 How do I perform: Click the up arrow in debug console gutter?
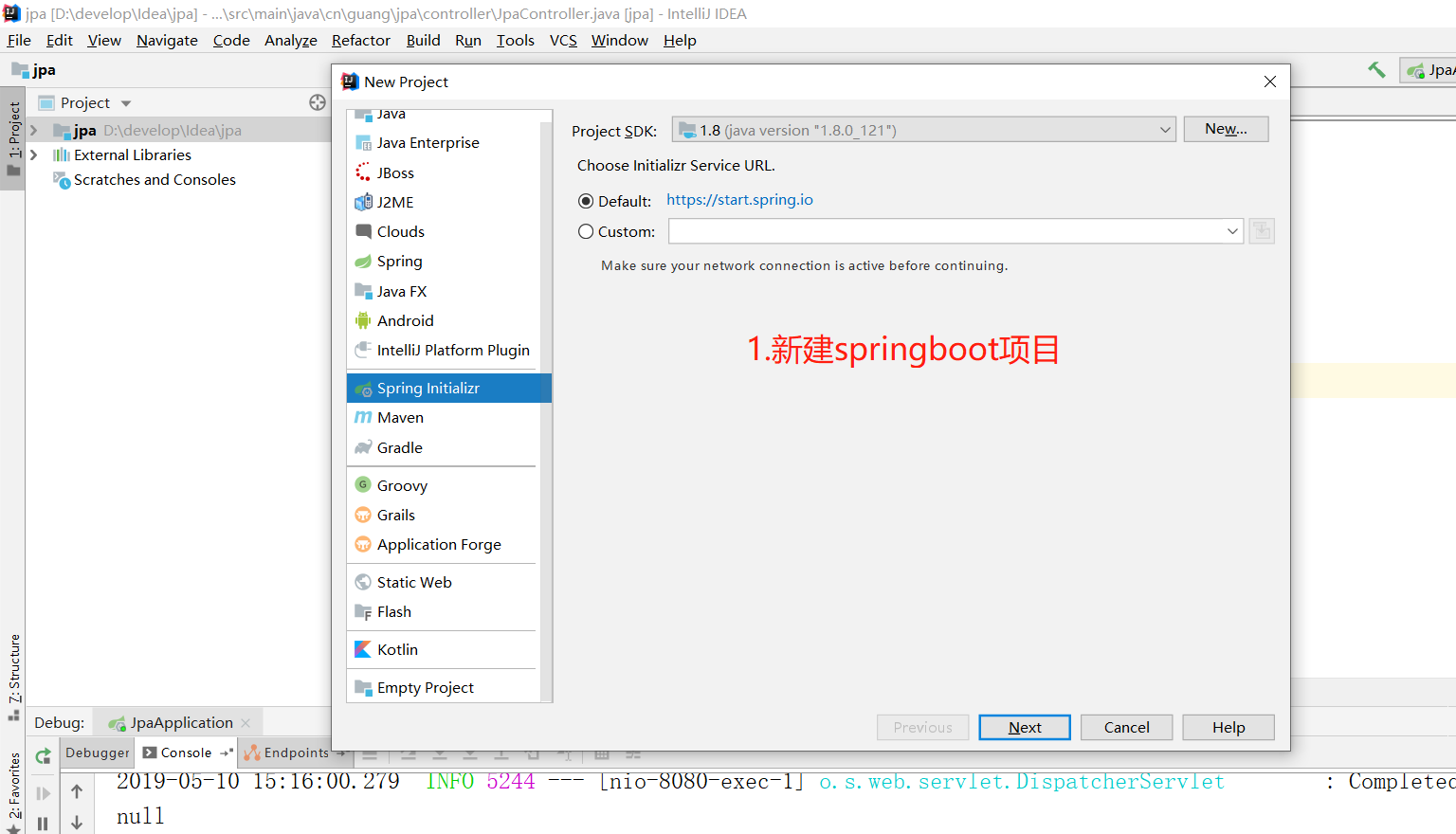click(x=77, y=791)
